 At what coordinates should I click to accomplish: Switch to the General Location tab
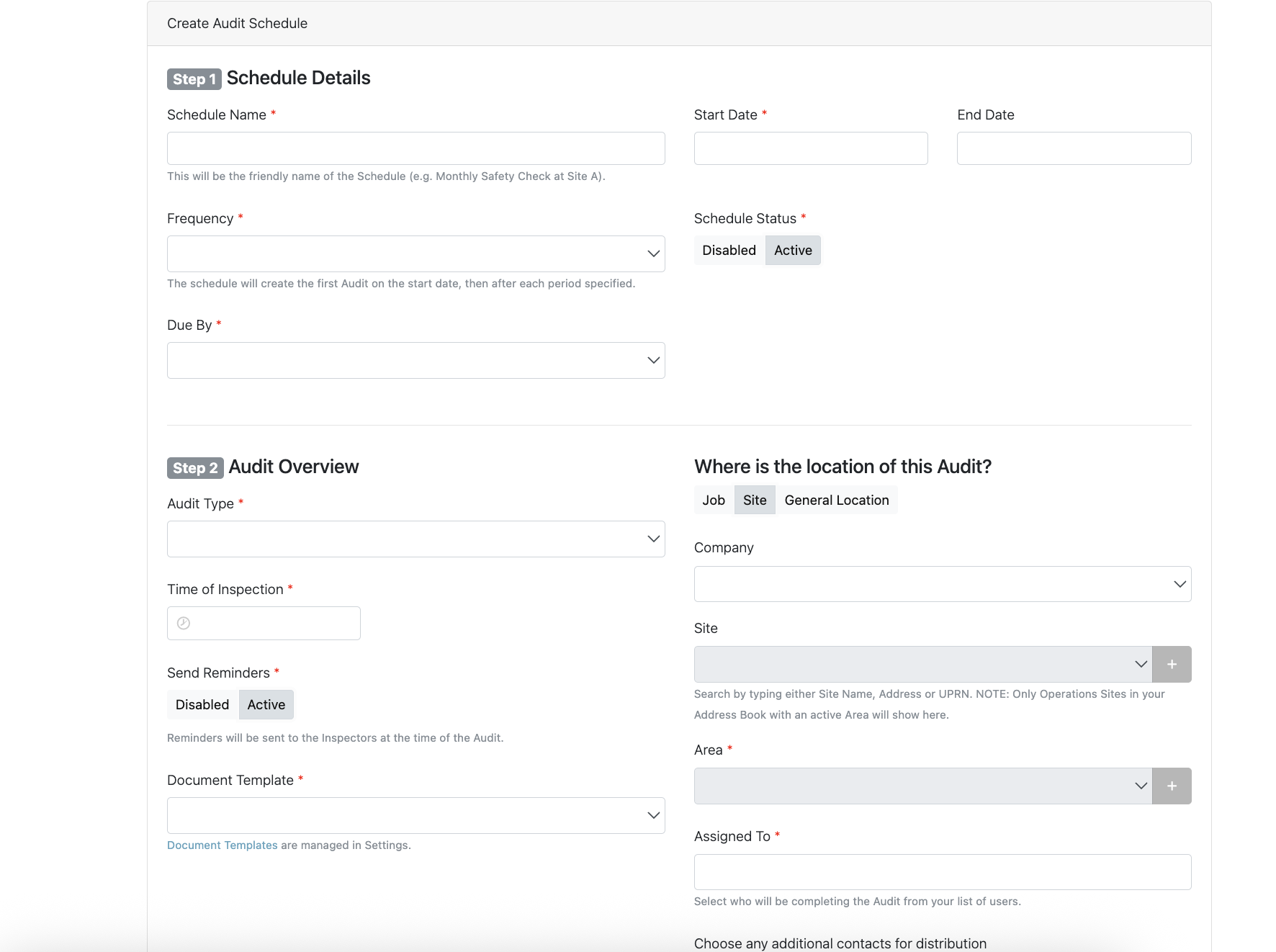coord(837,500)
